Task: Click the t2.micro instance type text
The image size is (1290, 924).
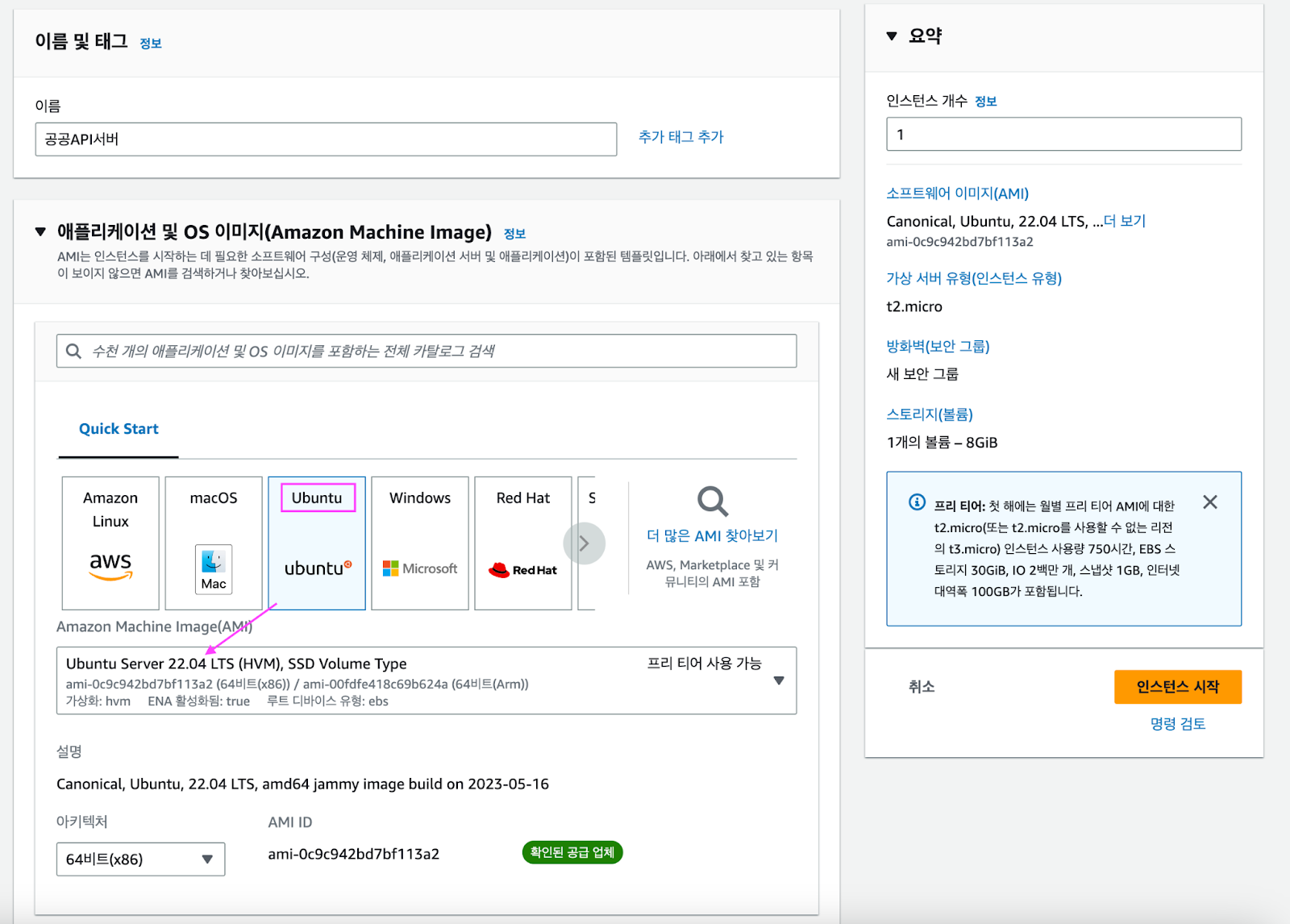Action: coord(914,306)
